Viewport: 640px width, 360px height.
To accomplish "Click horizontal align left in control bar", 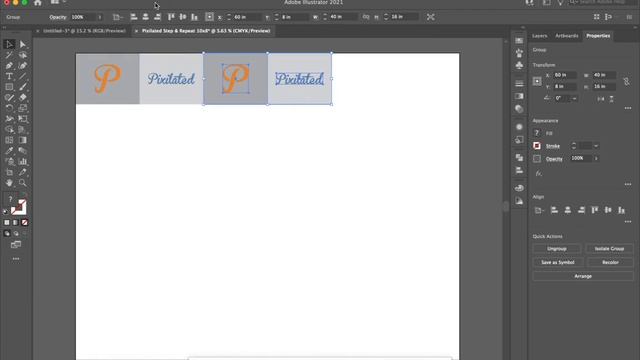I will [134, 17].
